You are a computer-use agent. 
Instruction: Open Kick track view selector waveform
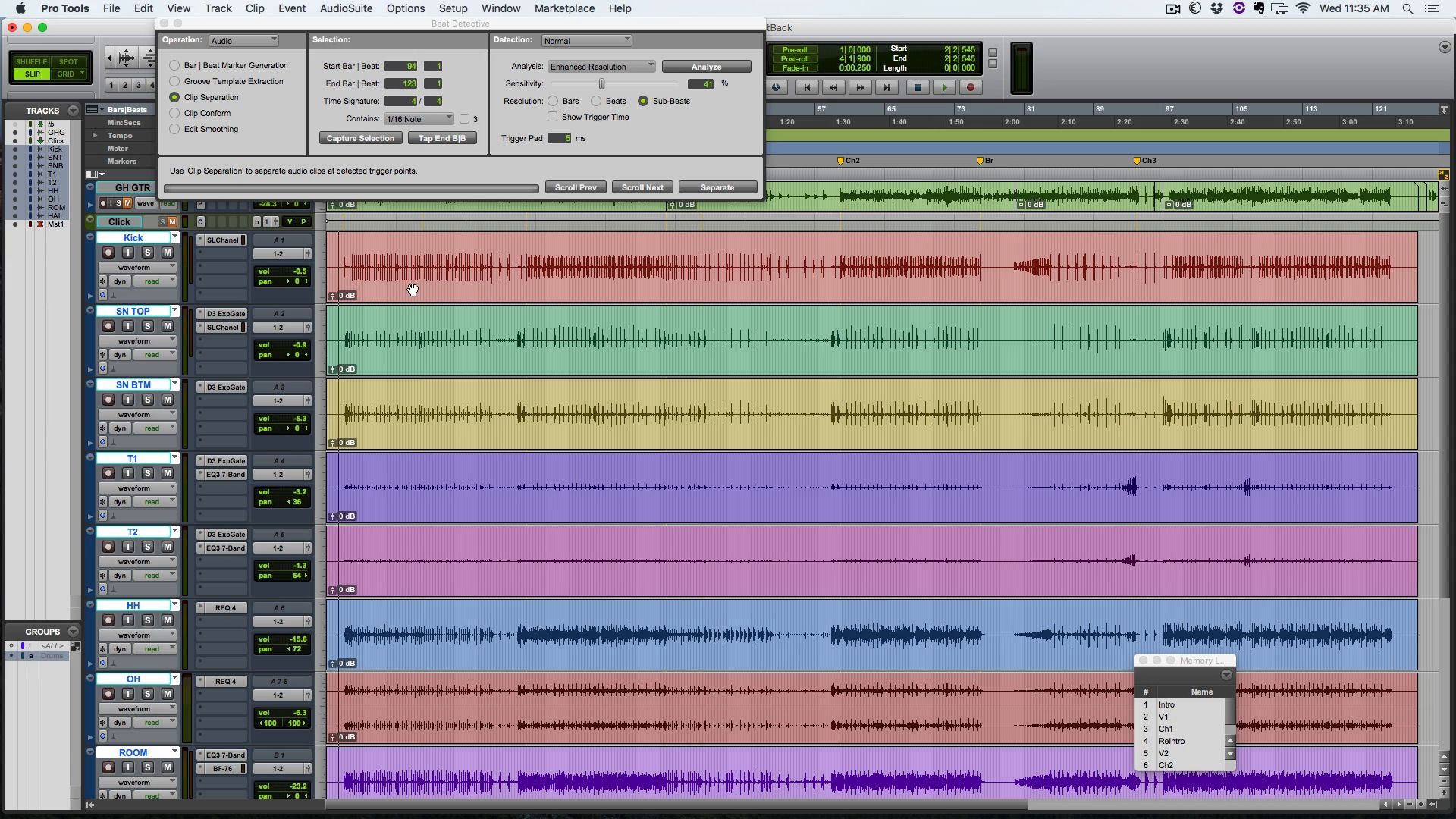pyautogui.click(x=136, y=267)
